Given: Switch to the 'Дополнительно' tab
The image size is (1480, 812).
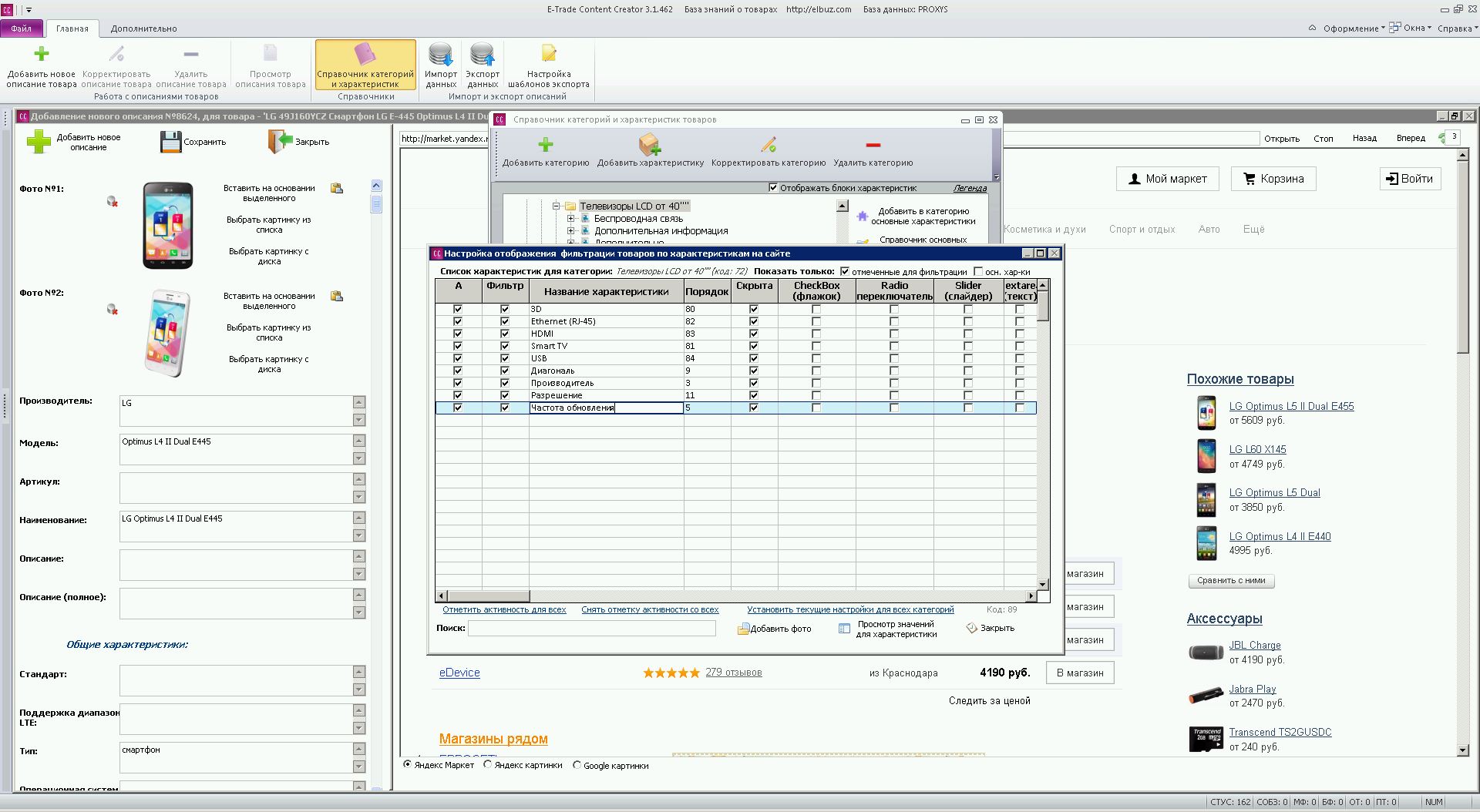Looking at the screenshot, I should tap(143, 29).
